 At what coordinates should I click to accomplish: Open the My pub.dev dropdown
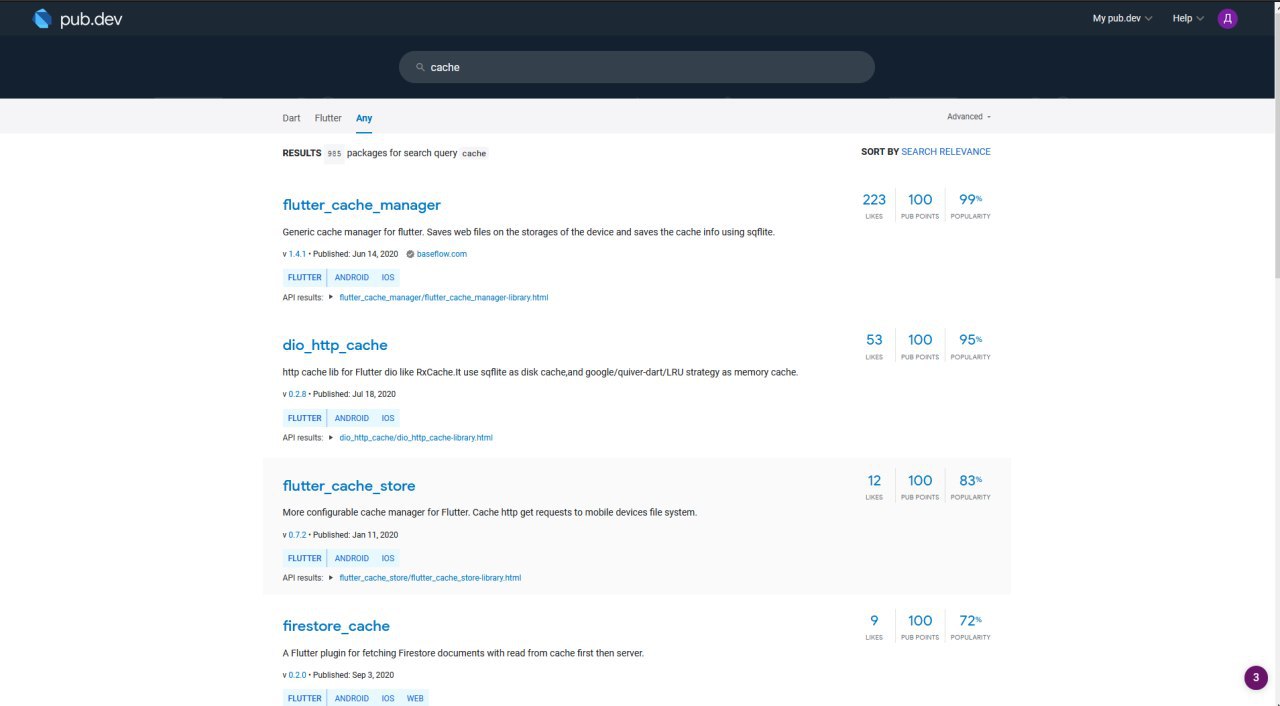coord(1122,18)
